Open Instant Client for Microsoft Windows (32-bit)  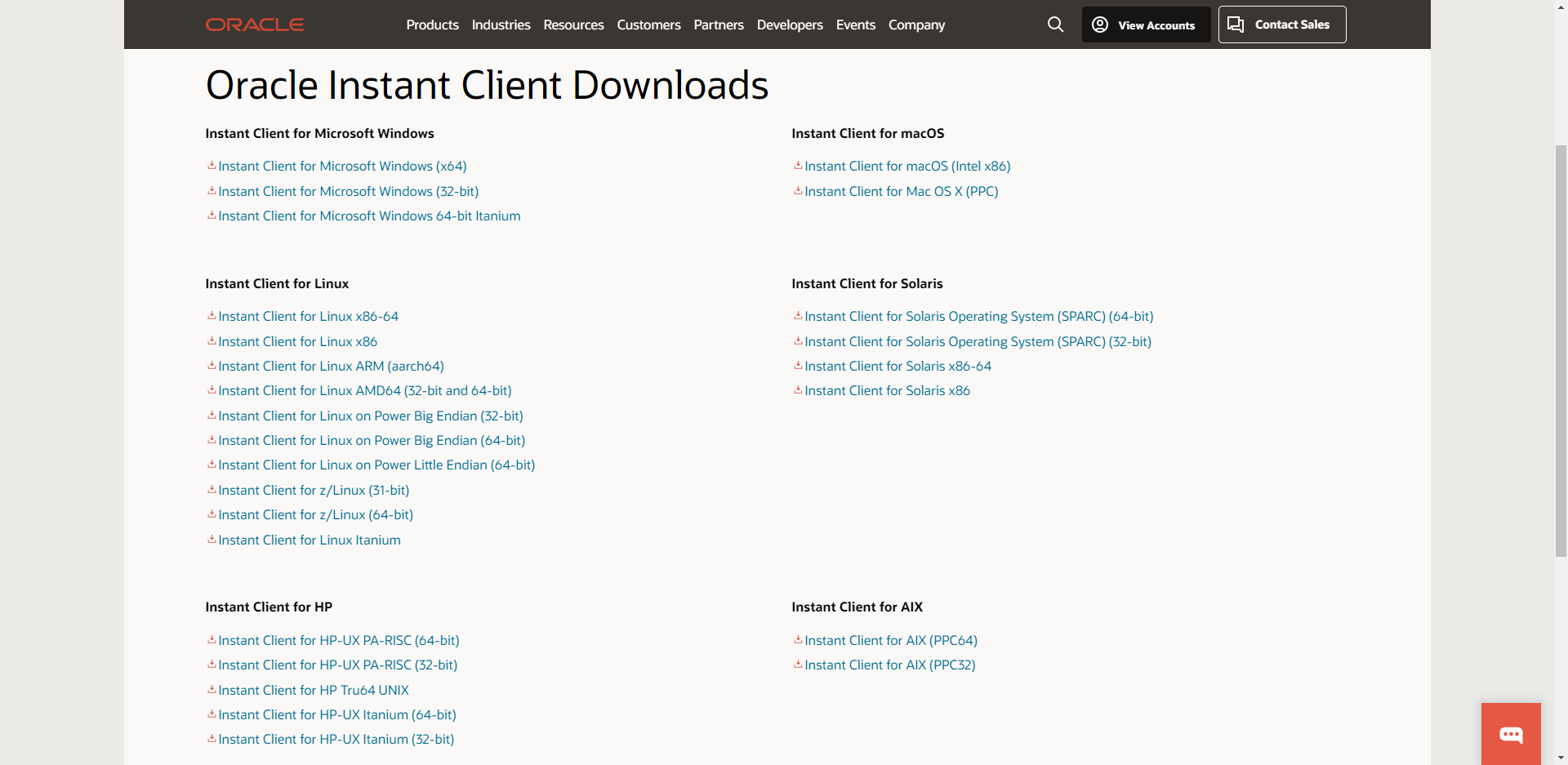[x=348, y=191]
